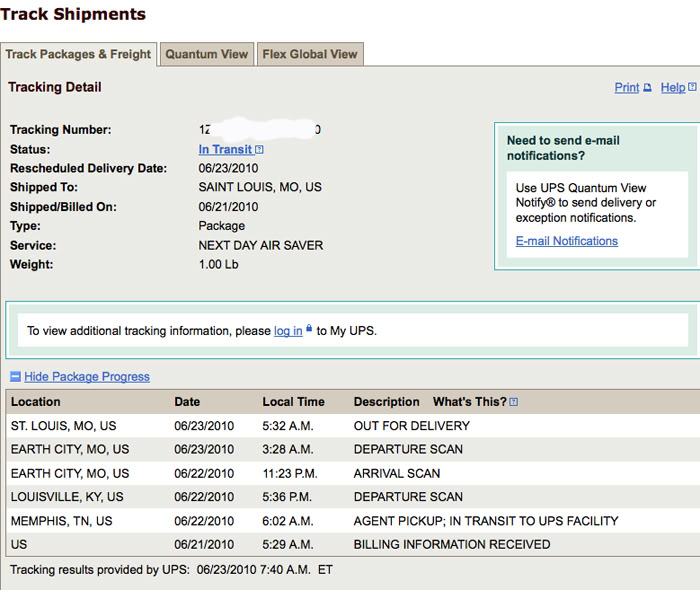Screen dimensions: 700x590
Task: Click the Print link
Action: [626, 88]
